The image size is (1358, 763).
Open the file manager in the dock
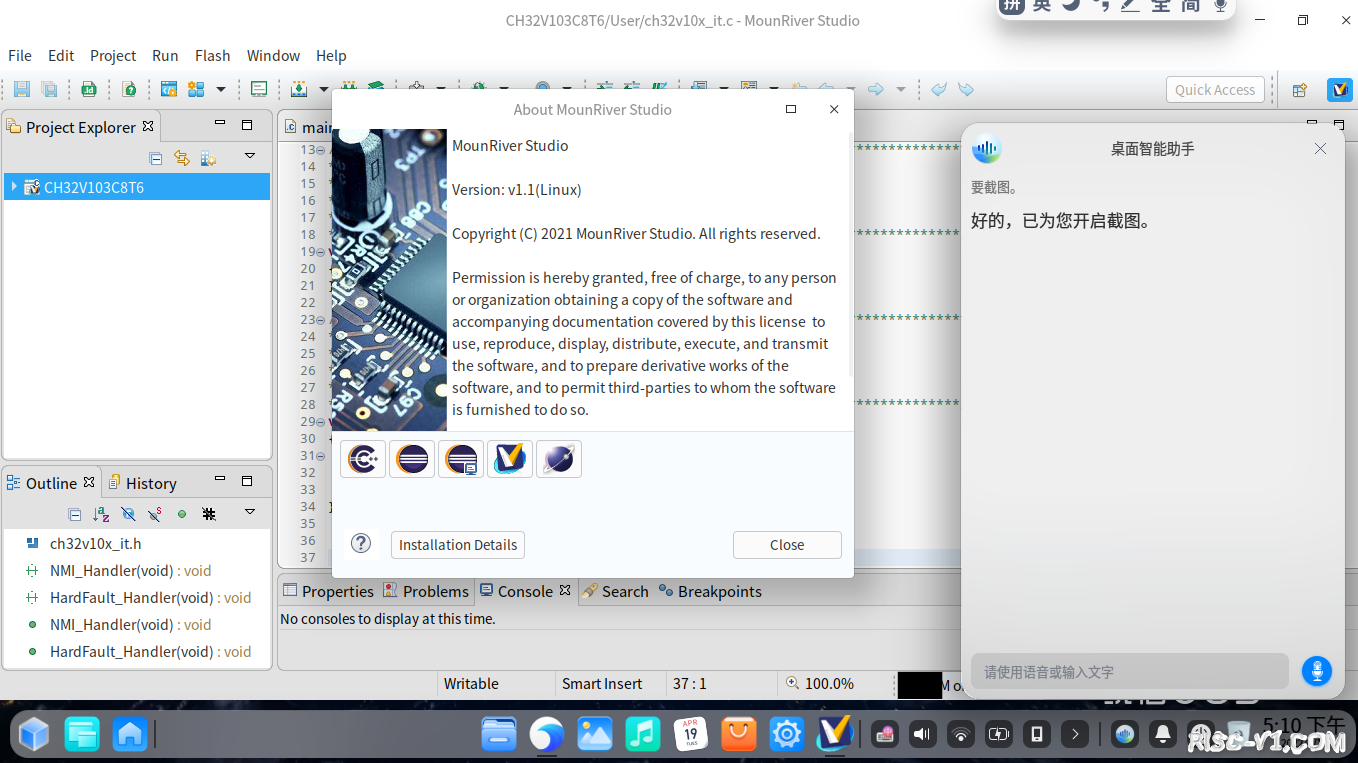click(x=499, y=735)
